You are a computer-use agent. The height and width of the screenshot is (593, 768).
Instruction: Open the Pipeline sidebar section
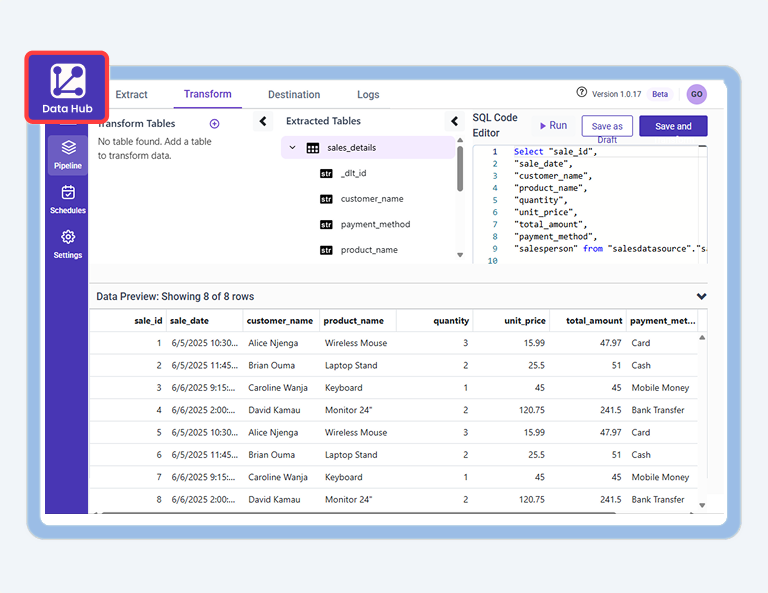point(68,155)
